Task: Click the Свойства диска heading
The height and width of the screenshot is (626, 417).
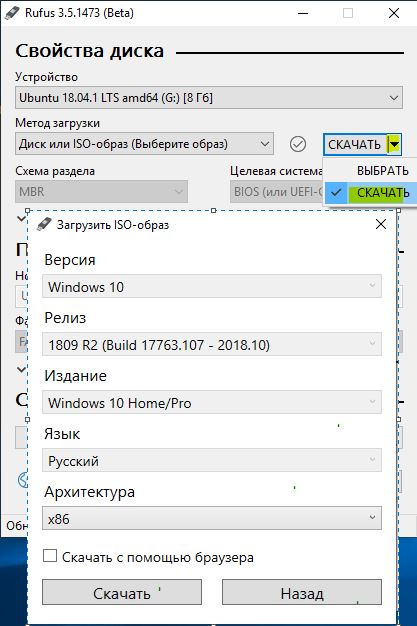Action: coord(89,51)
